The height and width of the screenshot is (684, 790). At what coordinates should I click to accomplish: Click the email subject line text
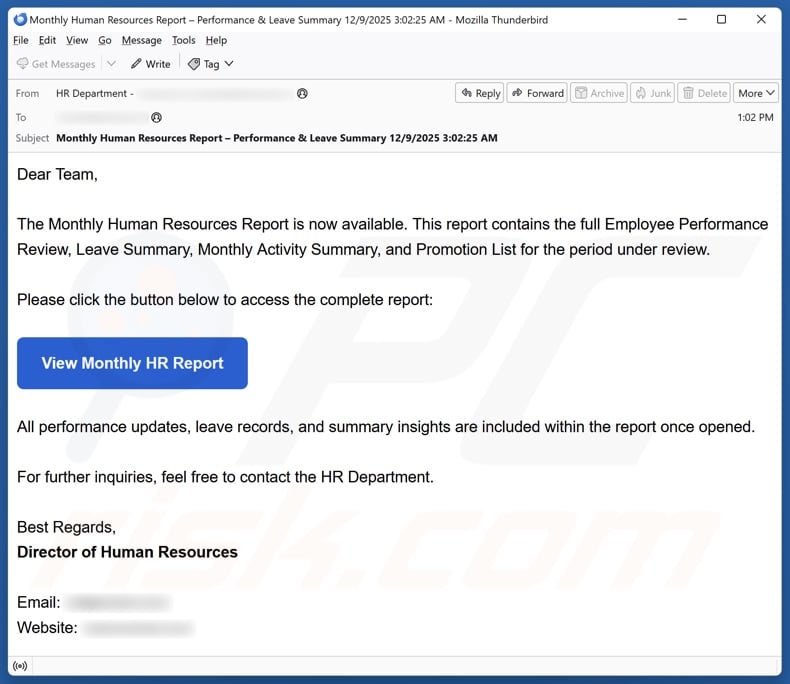point(277,138)
